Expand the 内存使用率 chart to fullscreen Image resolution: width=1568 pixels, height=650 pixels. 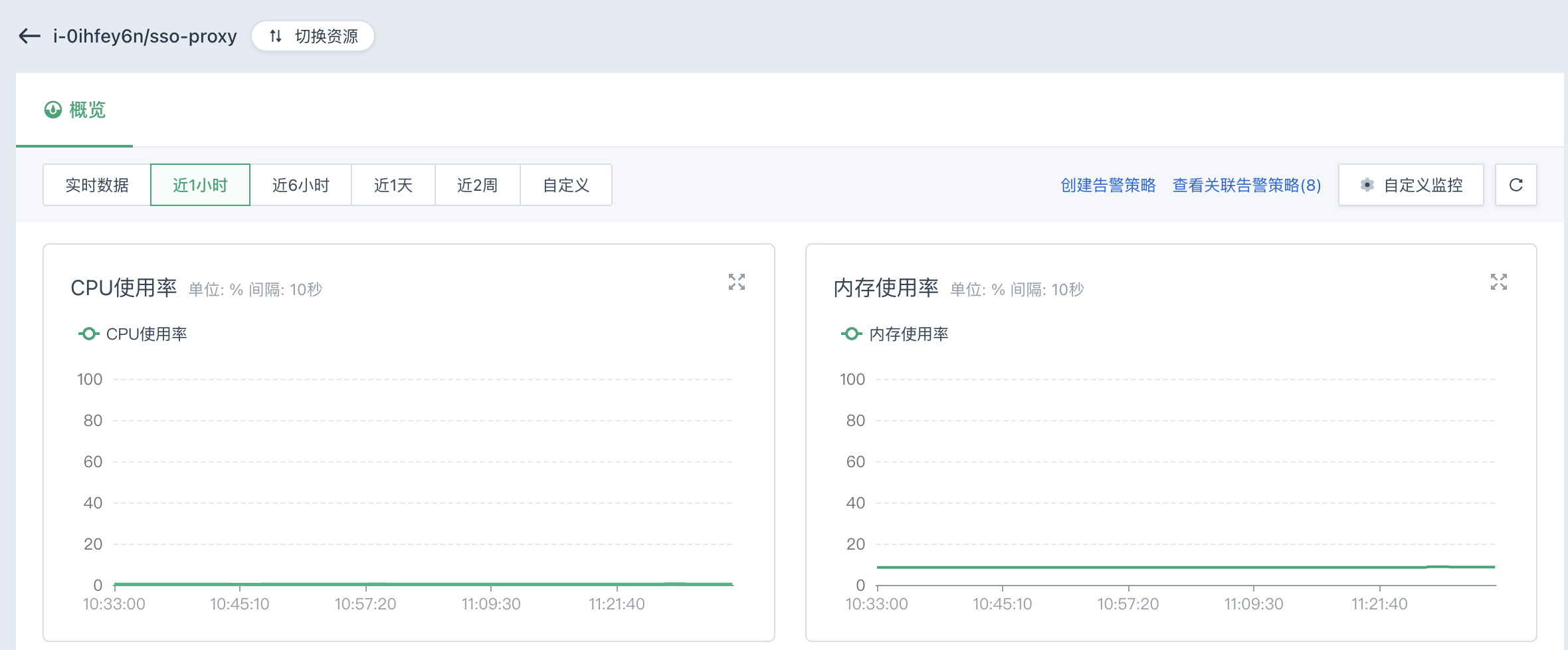[1499, 282]
